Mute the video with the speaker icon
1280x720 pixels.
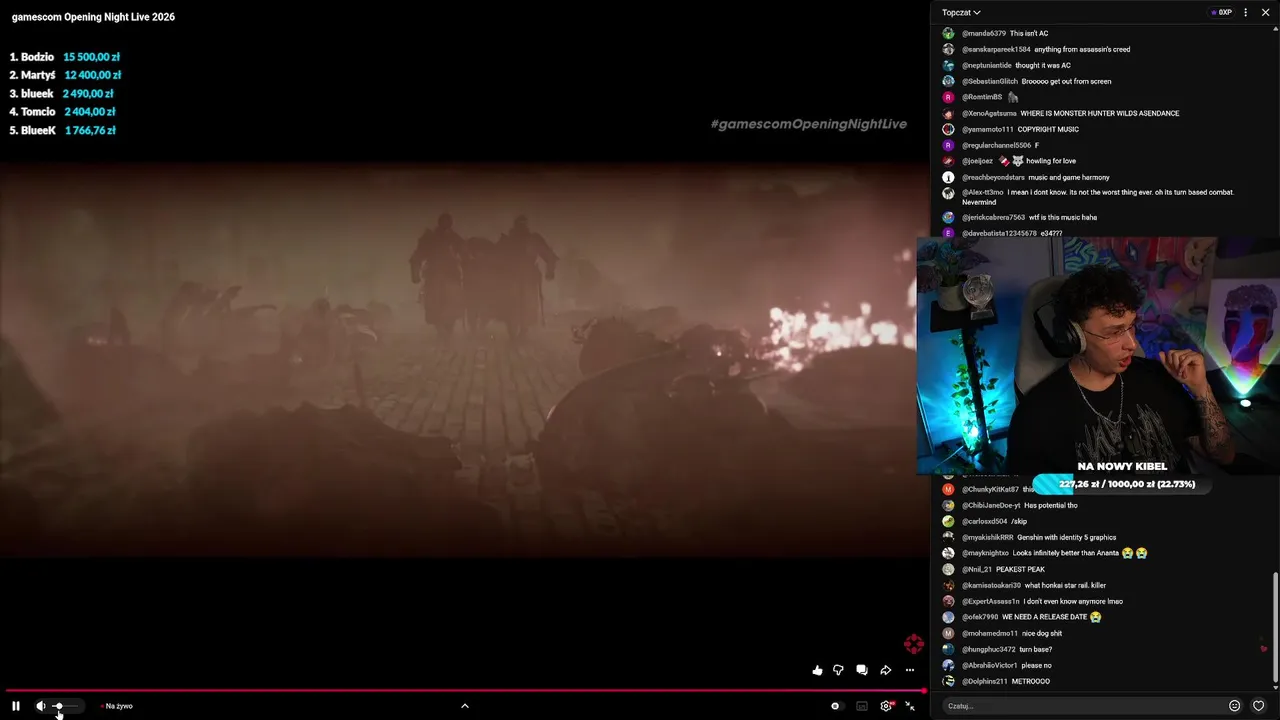click(x=41, y=706)
